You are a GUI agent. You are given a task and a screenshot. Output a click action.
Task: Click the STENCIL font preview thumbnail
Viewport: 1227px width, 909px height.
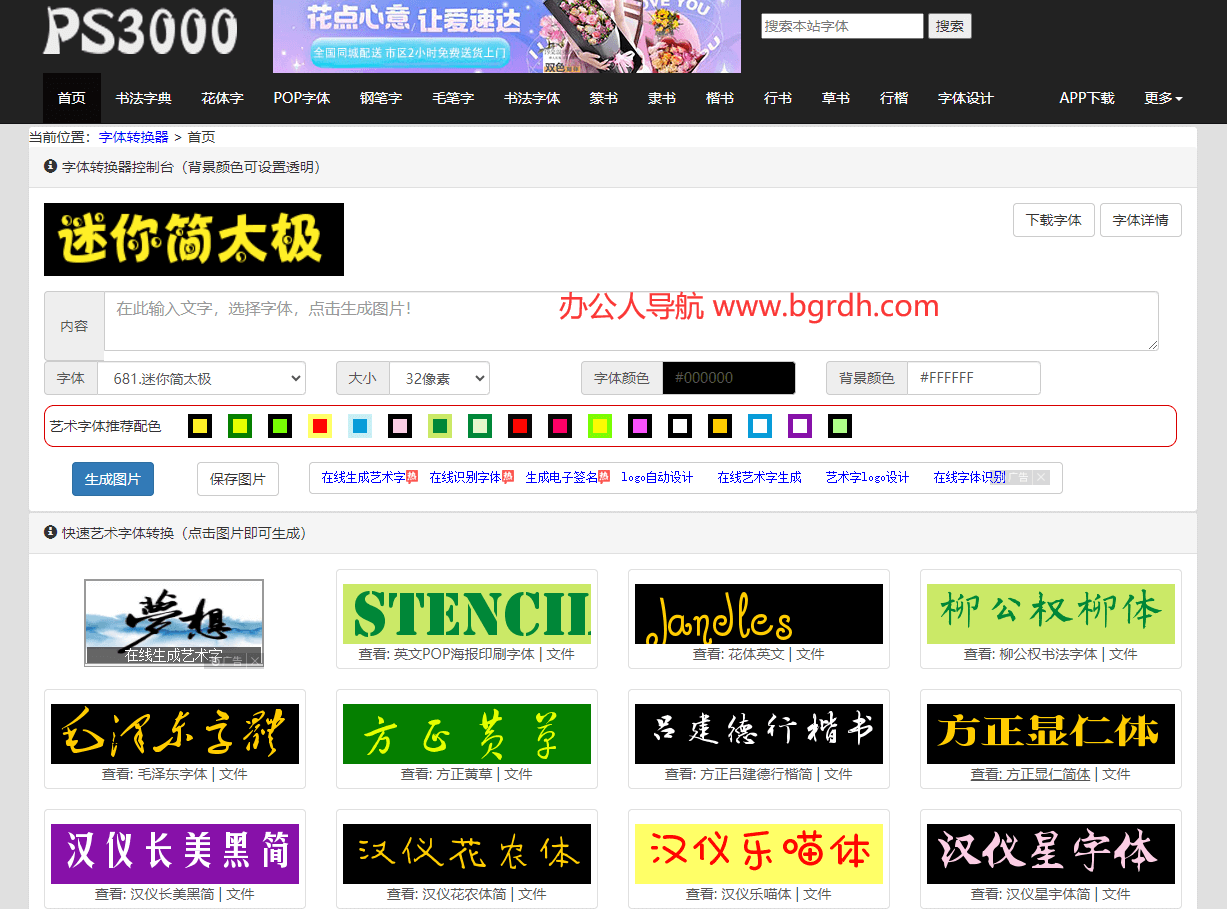(466, 611)
